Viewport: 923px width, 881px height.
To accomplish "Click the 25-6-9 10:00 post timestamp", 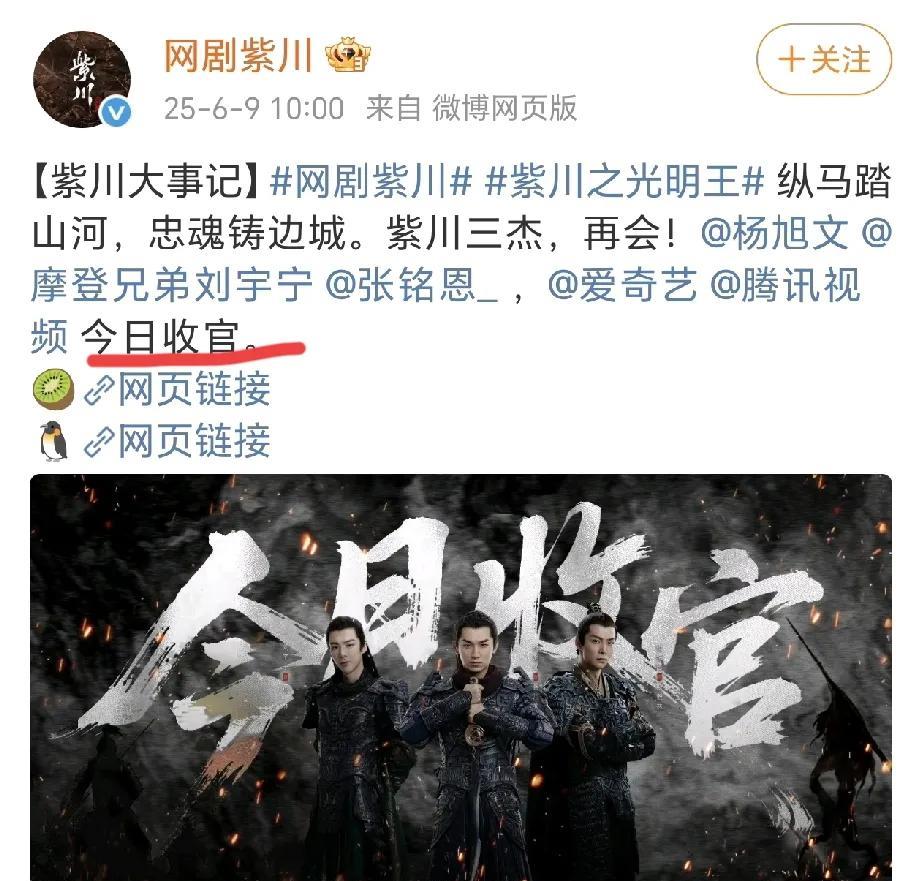I will [x=254, y=109].
